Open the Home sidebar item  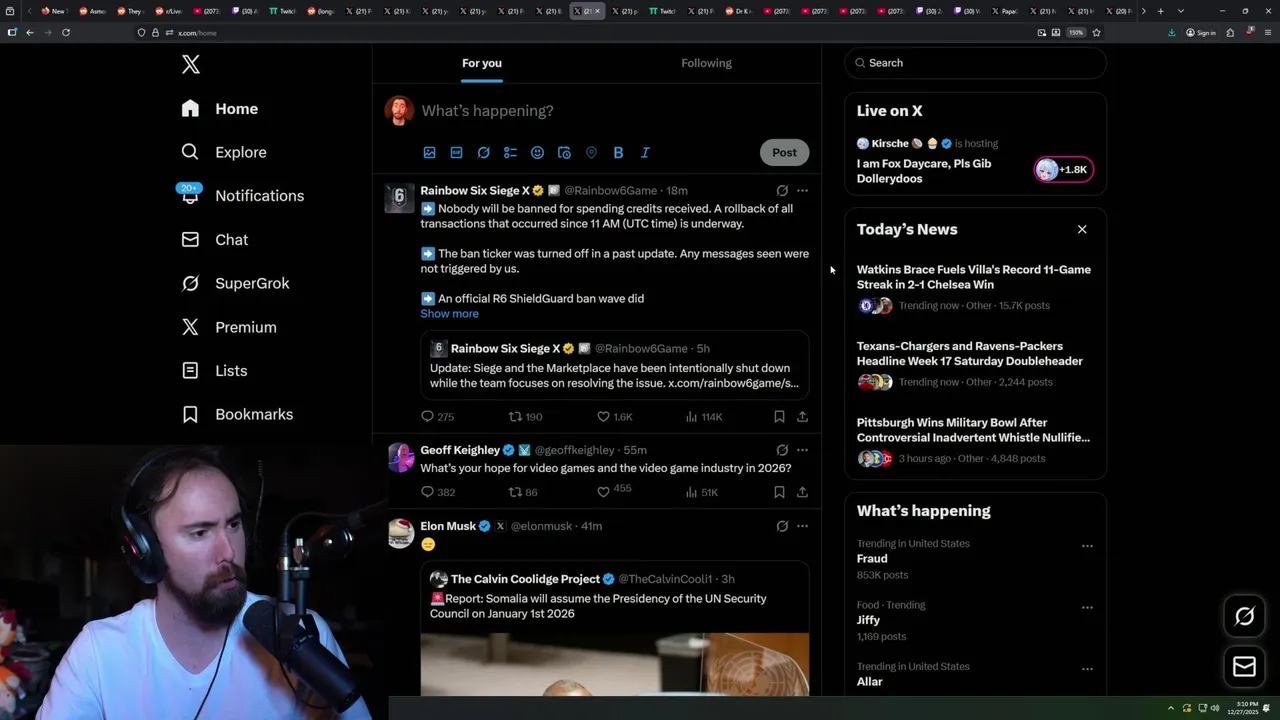click(220, 109)
